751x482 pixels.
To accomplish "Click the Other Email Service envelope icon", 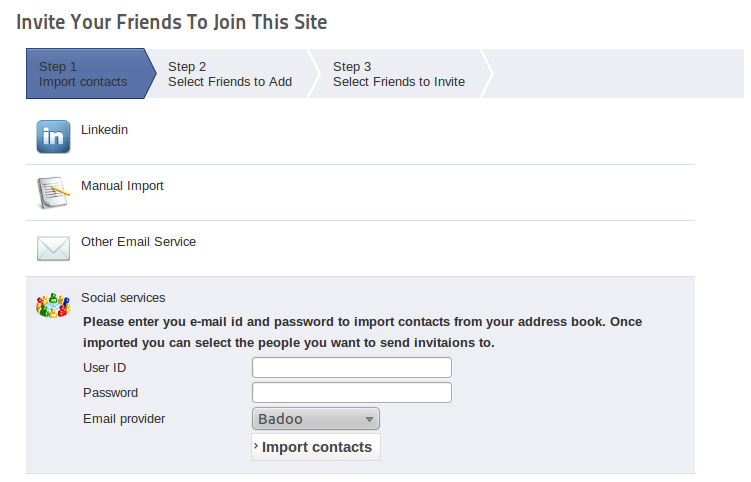I will coord(53,248).
